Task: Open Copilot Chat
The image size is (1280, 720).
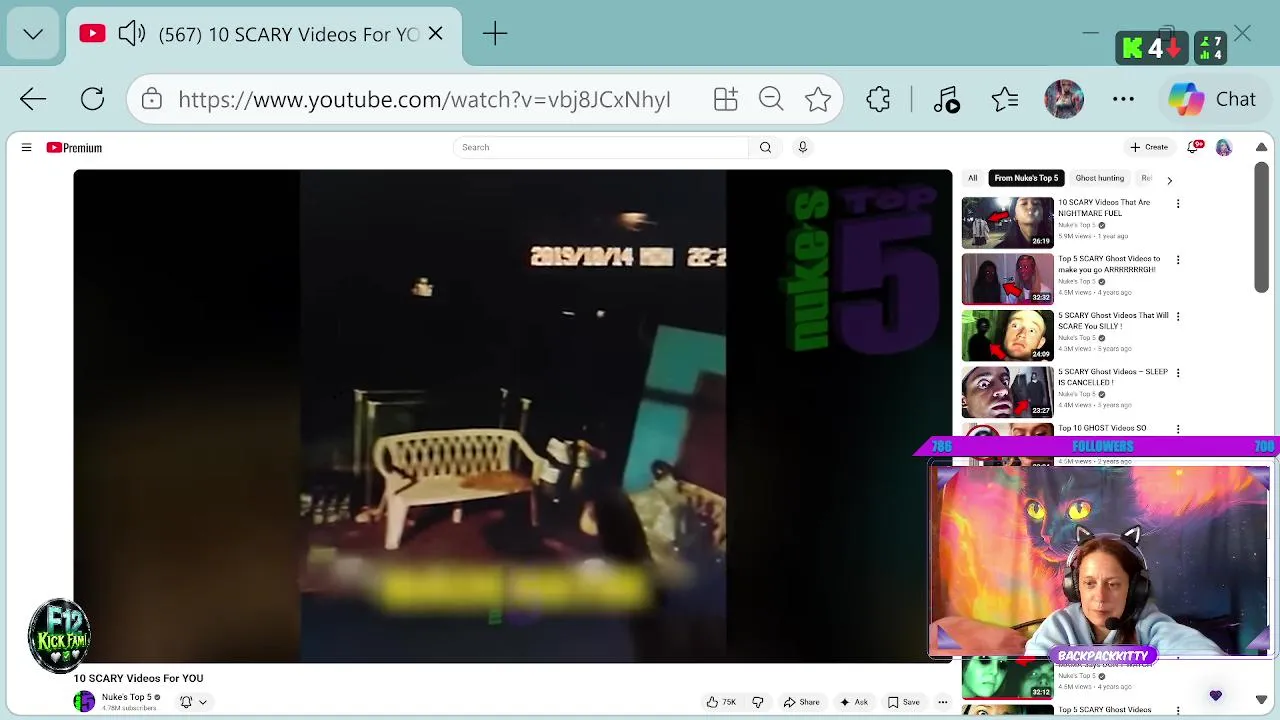Action: 1212,99
